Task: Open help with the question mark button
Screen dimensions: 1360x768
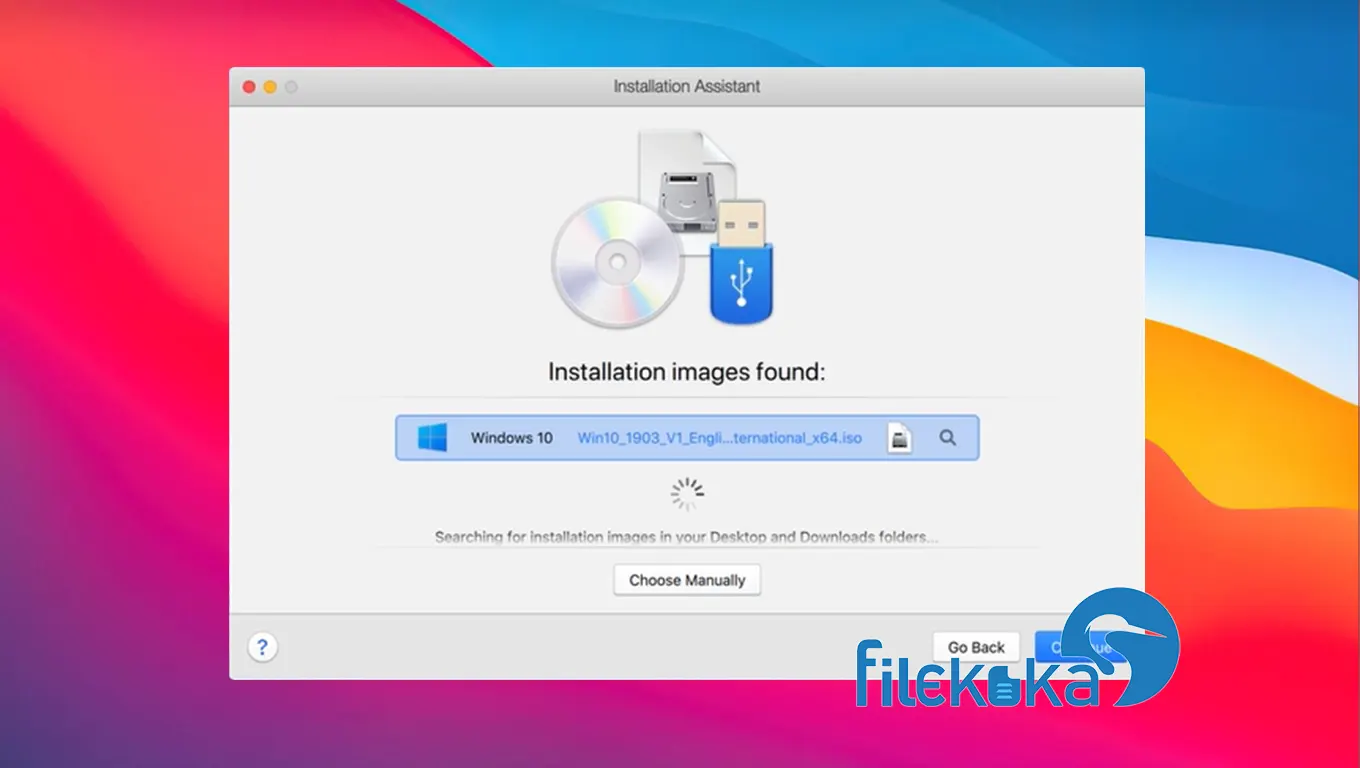Action: tap(262, 647)
